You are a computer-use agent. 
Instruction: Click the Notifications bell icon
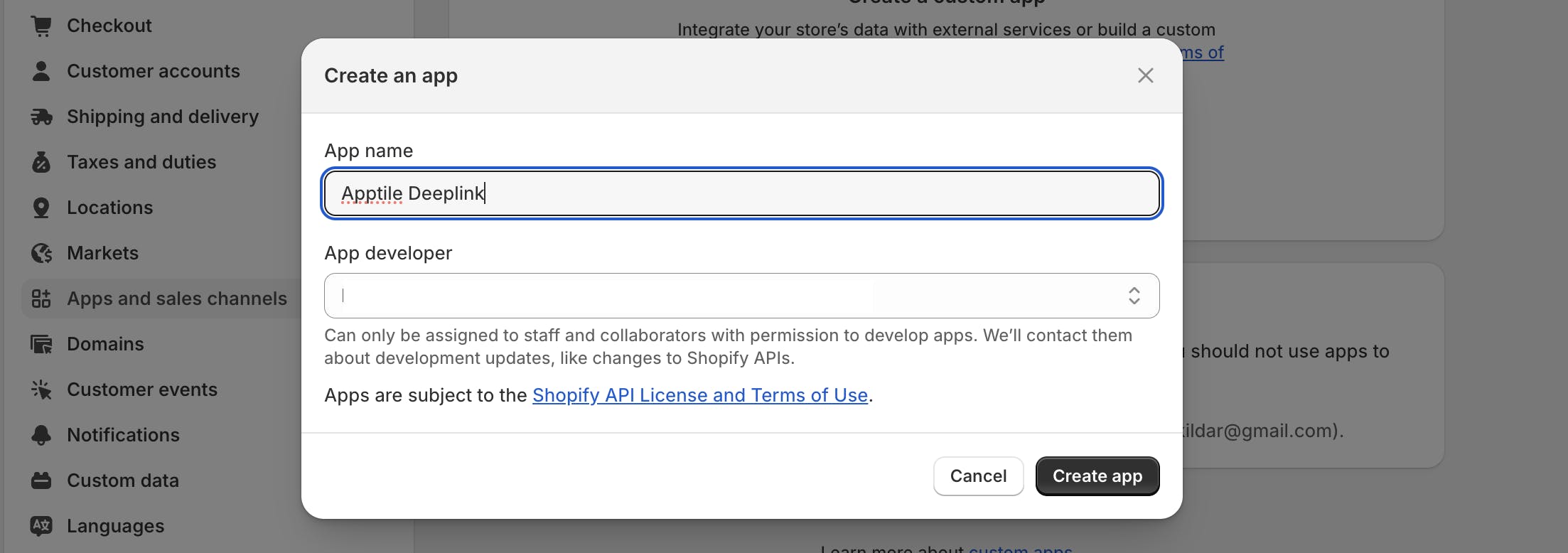coord(41,435)
